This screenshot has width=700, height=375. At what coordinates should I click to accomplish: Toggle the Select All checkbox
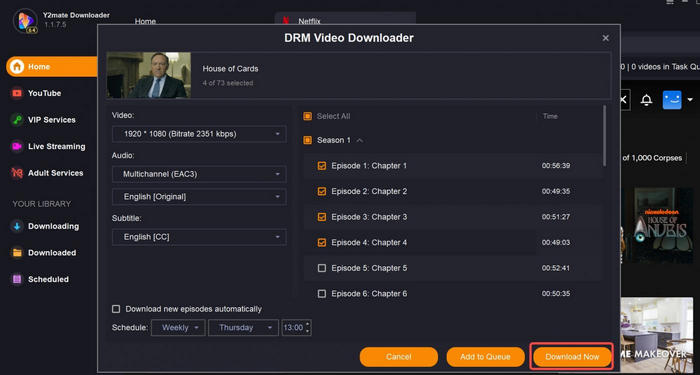307,117
